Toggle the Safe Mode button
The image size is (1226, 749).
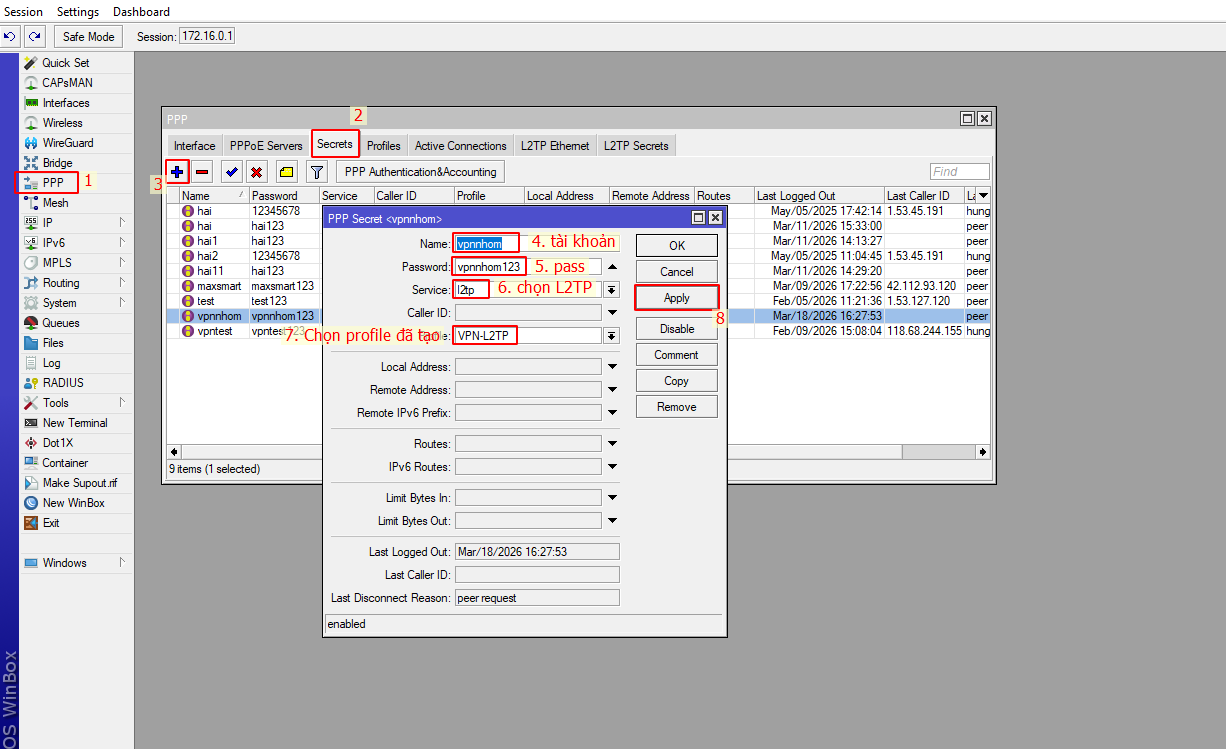pos(88,37)
